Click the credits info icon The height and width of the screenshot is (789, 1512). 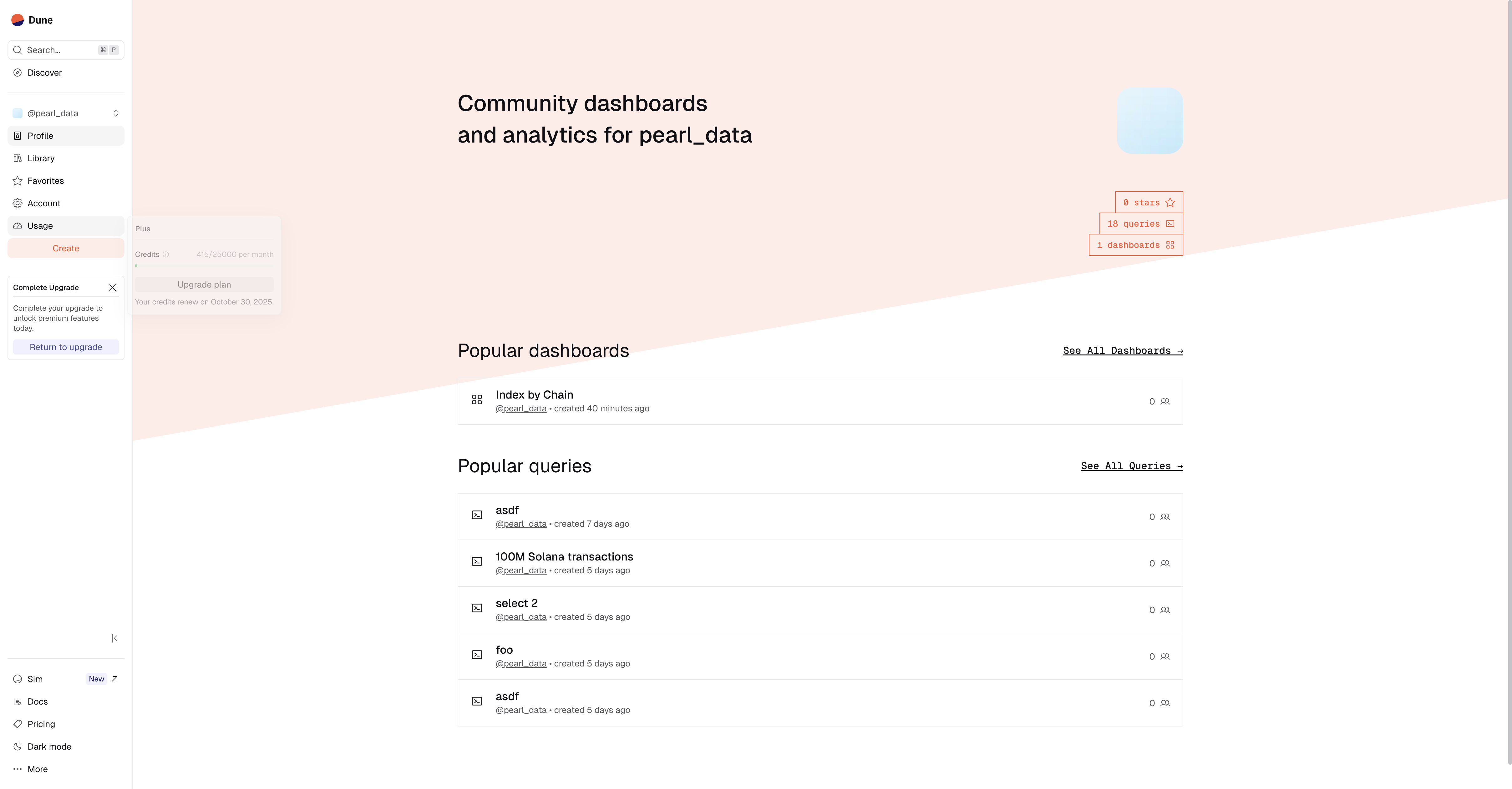click(165, 254)
